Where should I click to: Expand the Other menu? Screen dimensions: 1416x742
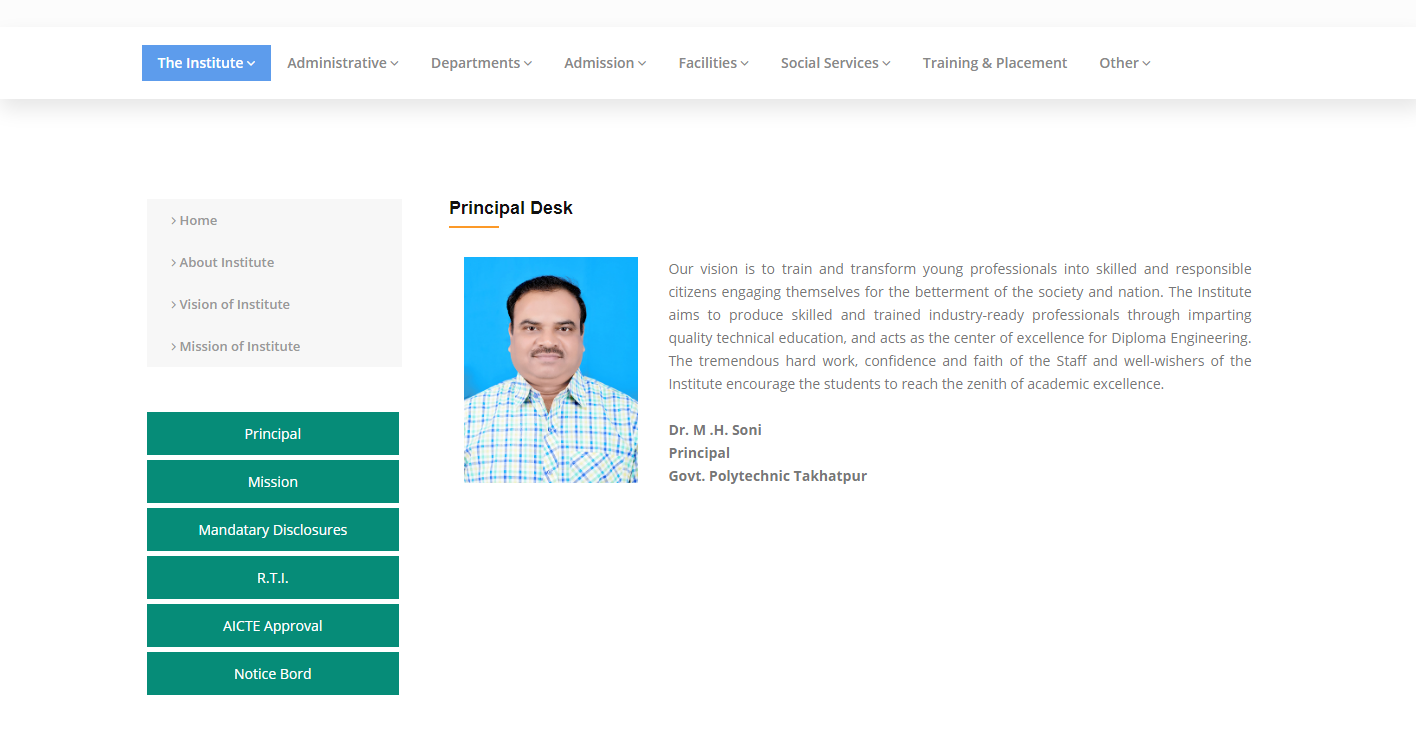click(x=1124, y=63)
